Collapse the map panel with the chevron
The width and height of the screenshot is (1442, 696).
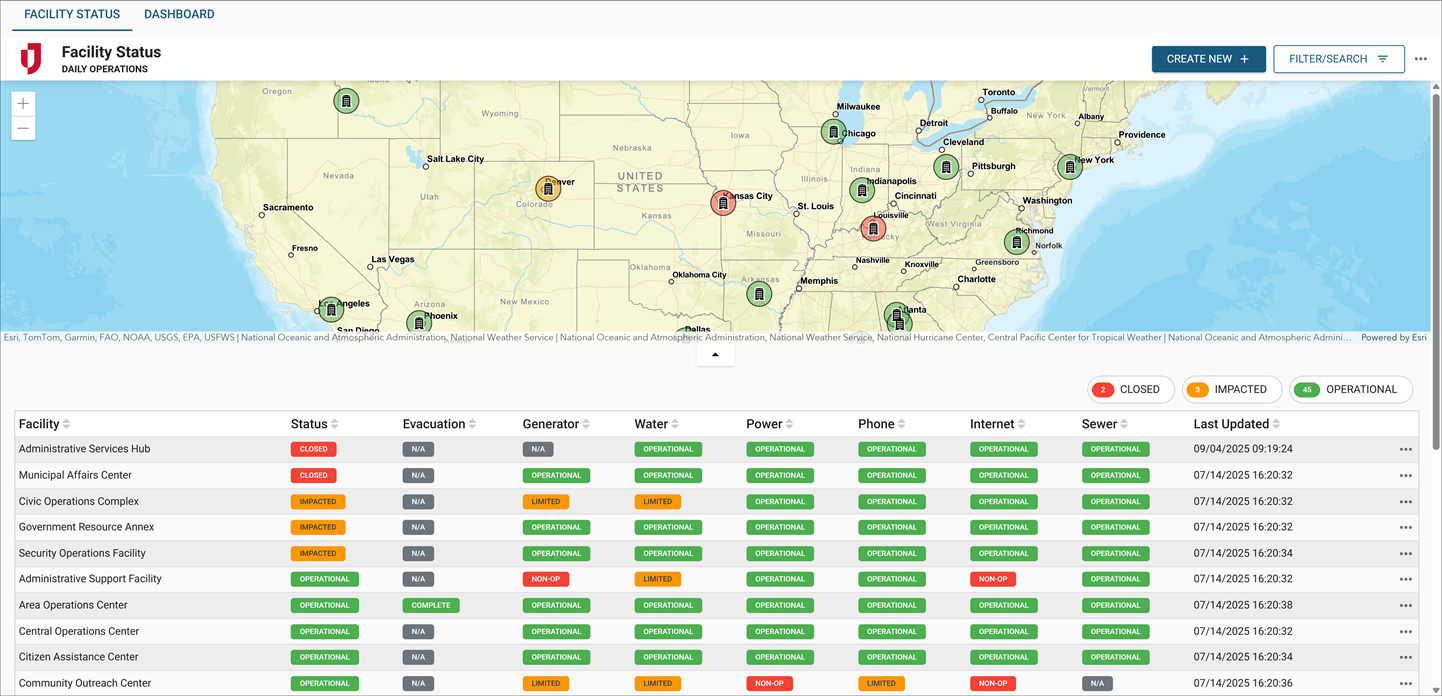pyautogui.click(x=715, y=353)
